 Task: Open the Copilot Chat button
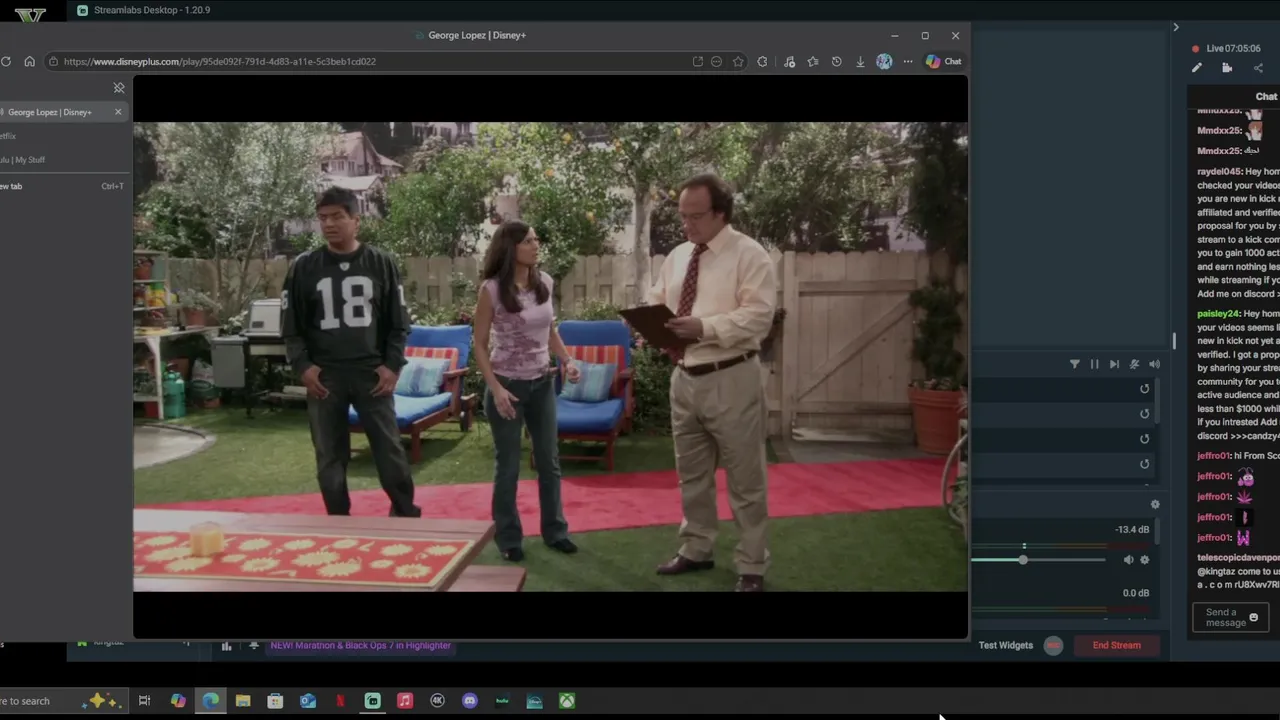(x=943, y=61)
